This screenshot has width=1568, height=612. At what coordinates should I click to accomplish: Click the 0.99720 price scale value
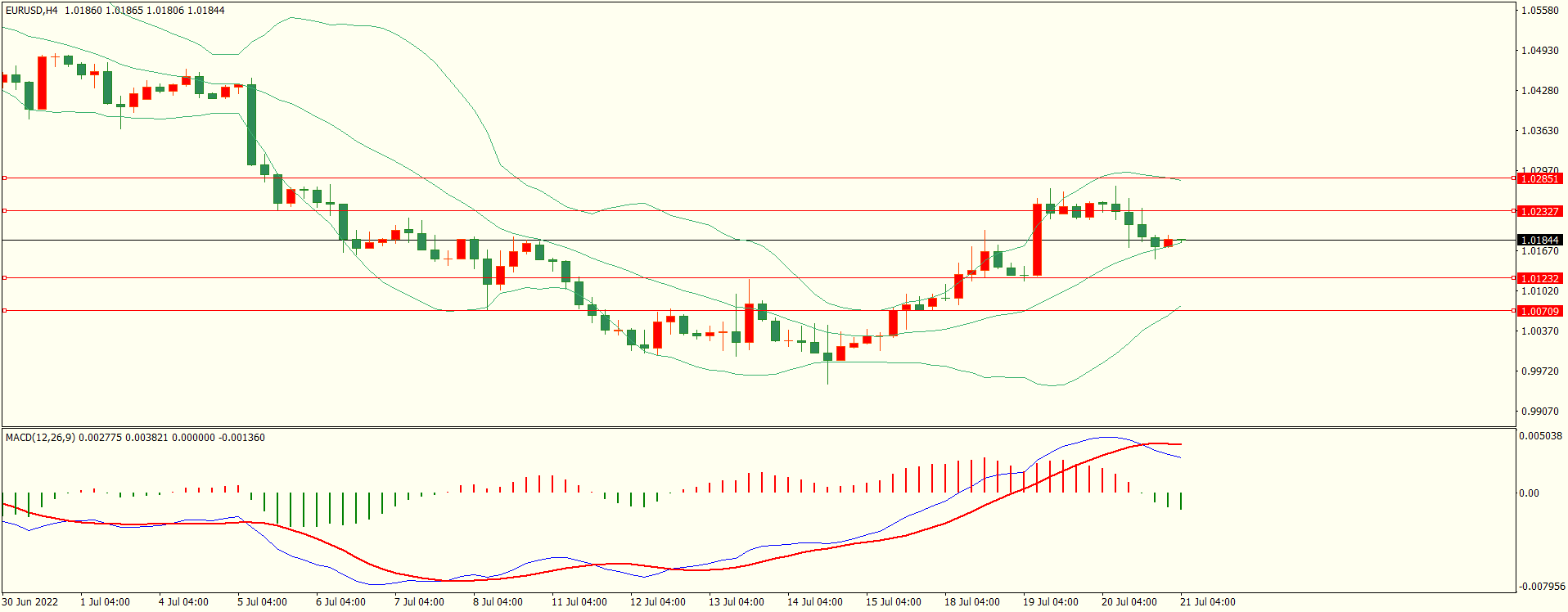click(1540, 371)
